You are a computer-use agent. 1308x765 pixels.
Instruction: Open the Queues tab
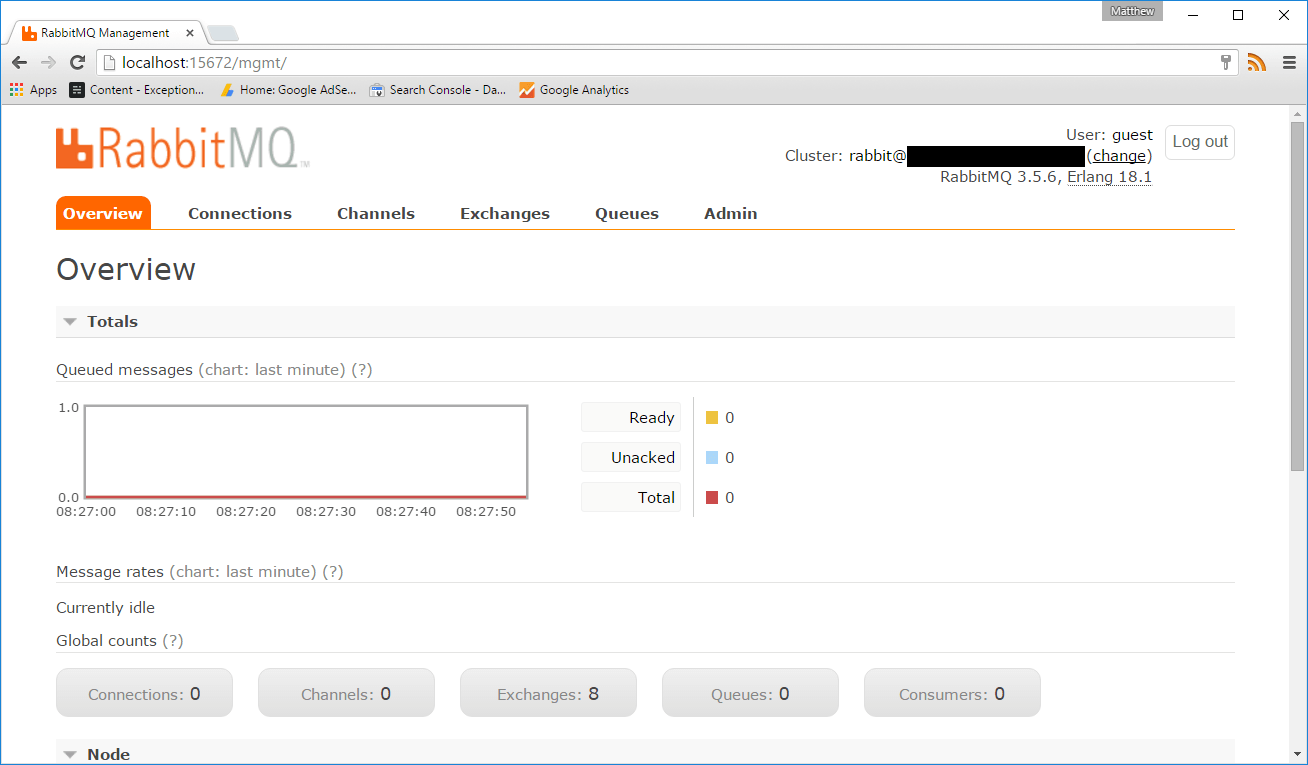click(627, 213)
